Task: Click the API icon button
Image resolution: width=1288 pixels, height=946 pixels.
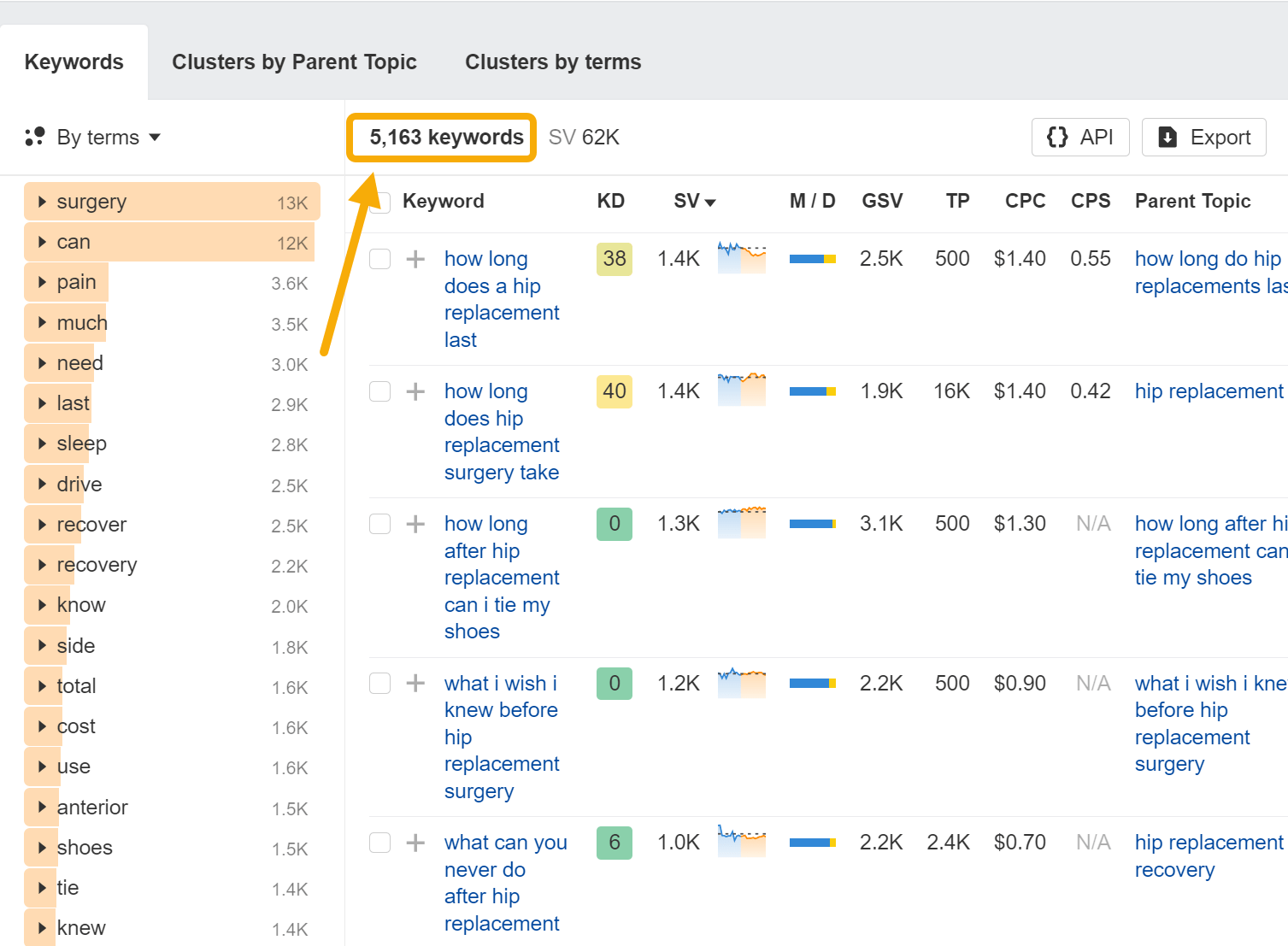Action: point(1057,137)
